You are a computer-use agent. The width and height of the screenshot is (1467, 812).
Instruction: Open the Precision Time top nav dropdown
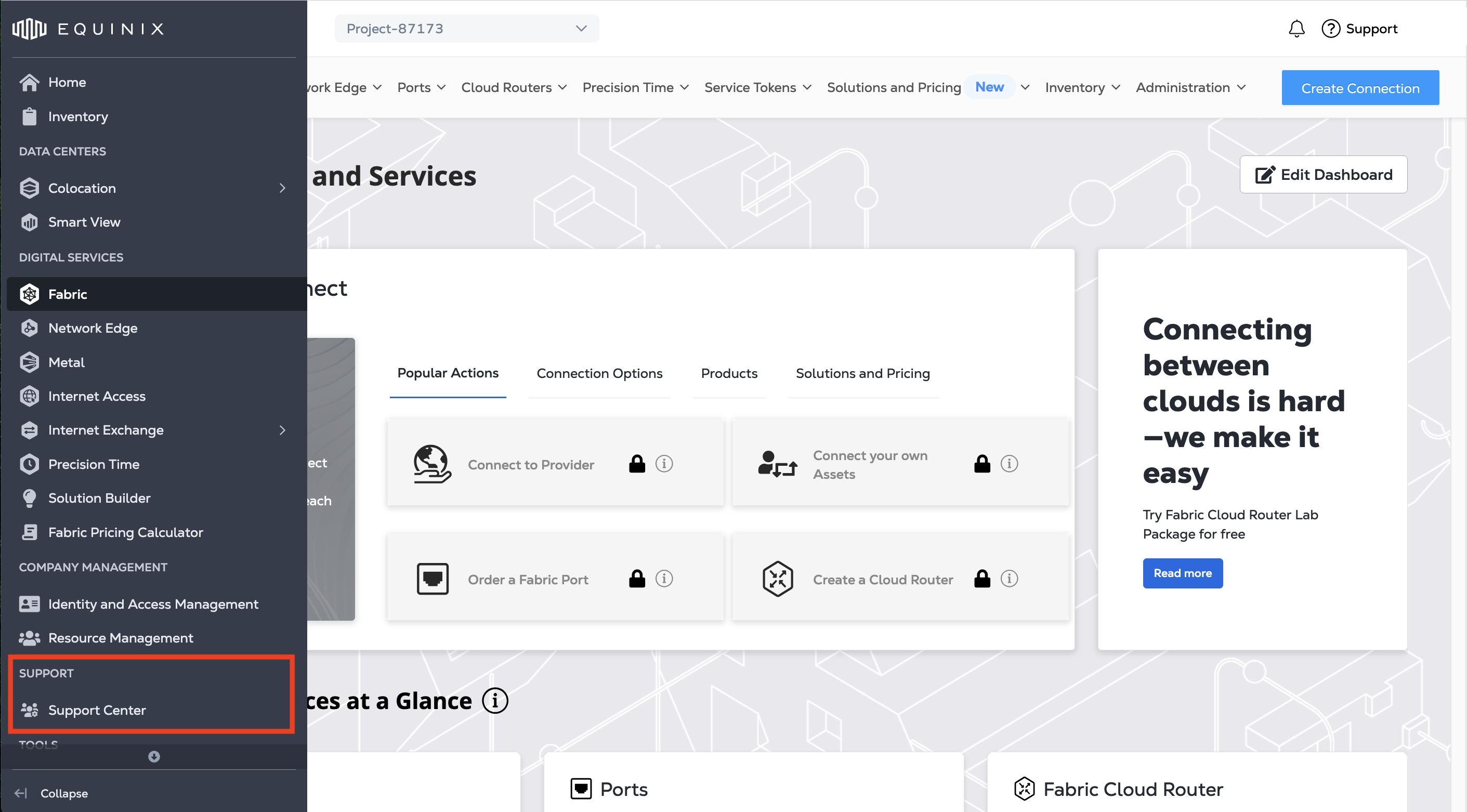click(636, 87)
